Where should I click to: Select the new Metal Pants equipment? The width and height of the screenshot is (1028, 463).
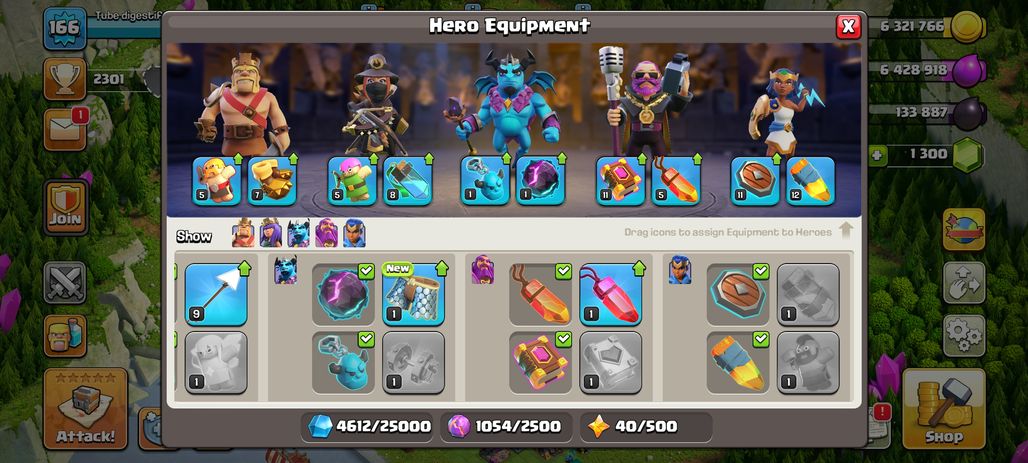(413, 294)
